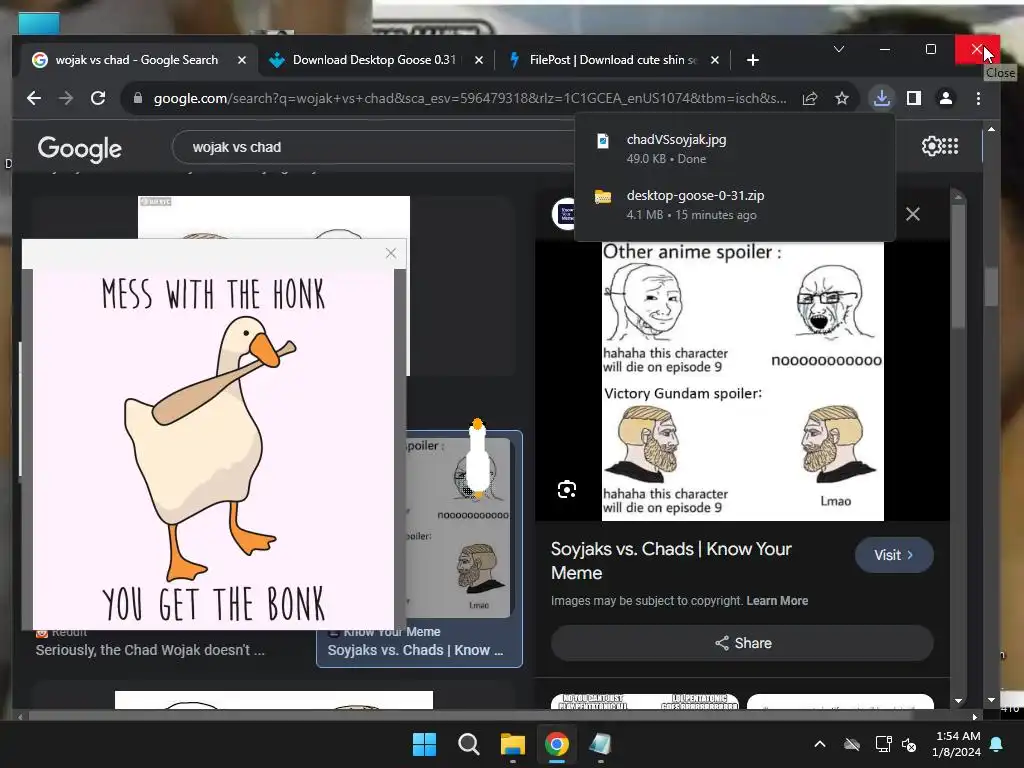This screenshot has height=768, width=1024.
Task: Open the Reddit result Seriously, the Chad Wojak
Action: pyautogui.click(x=150, y=650)
